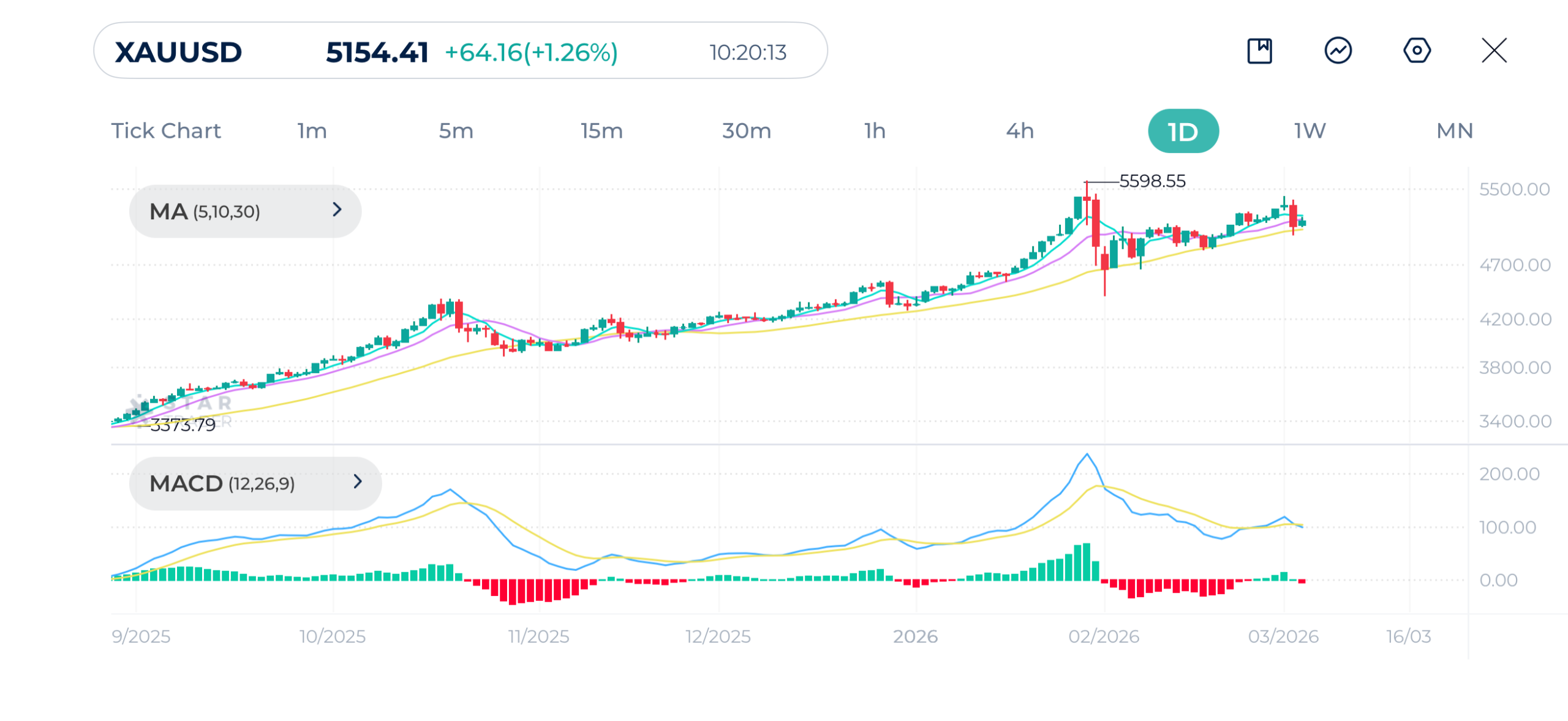Expand the MA (5,10,30) indicator settings

337,211
